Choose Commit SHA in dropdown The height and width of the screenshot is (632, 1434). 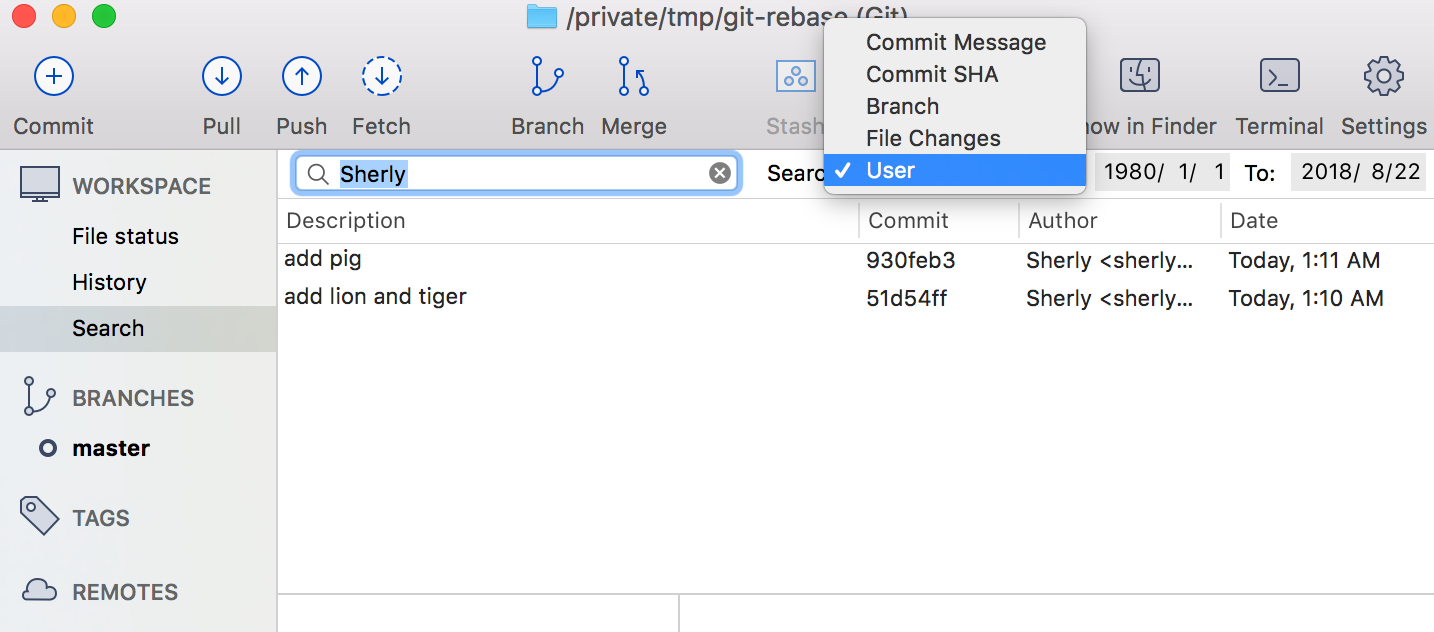(x=931, y=75)
